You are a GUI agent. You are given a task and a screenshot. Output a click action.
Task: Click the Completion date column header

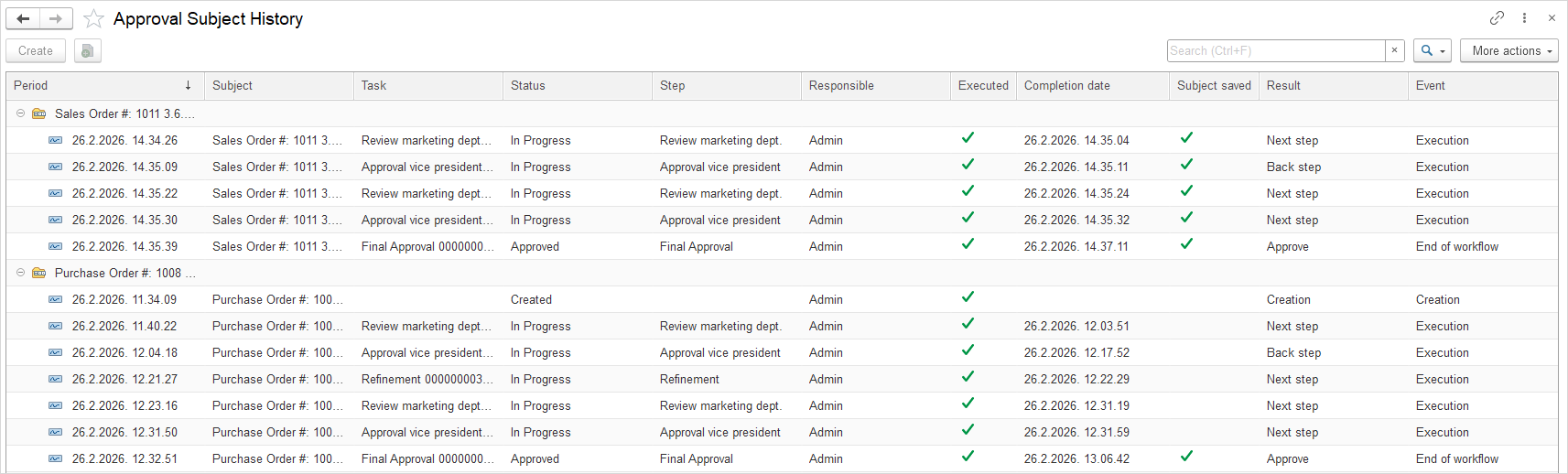coord(1066,85)
